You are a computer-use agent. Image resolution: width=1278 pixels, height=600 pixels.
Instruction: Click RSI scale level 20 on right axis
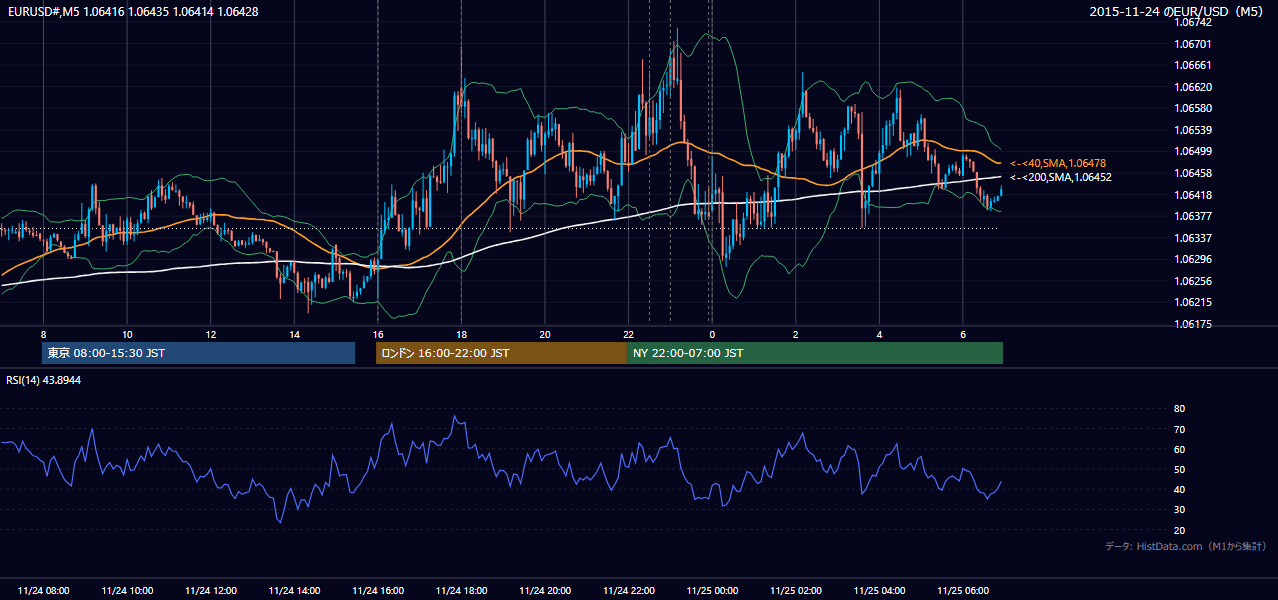(x=1179, y=530)
